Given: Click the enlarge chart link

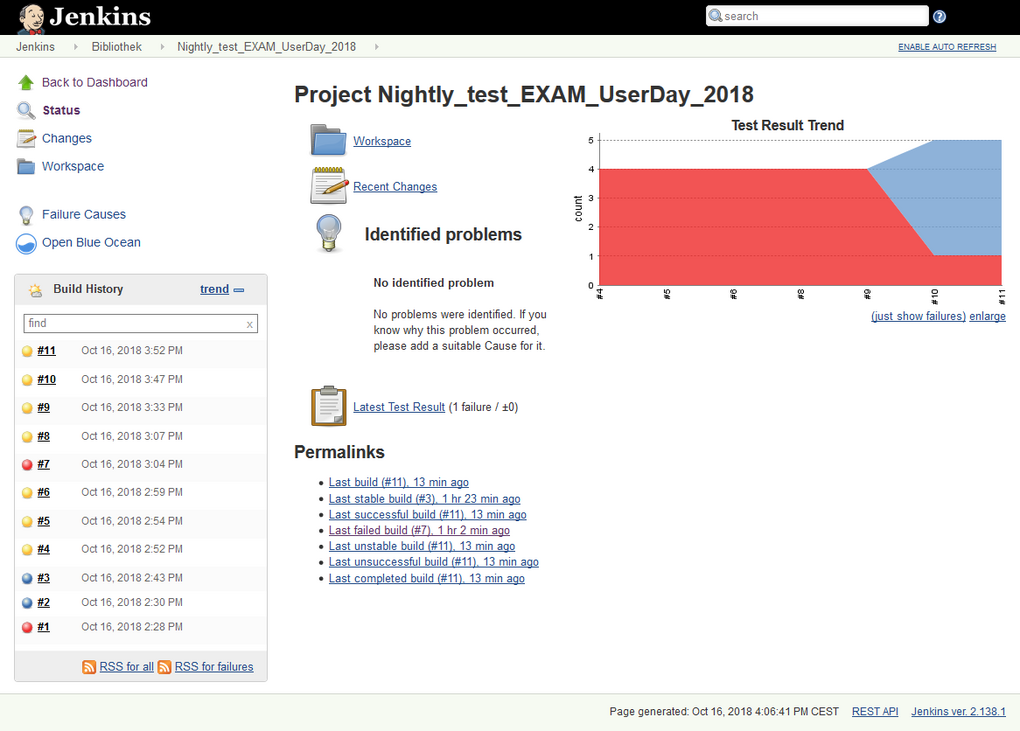Looking at the screenshot, I should point(987,316).
